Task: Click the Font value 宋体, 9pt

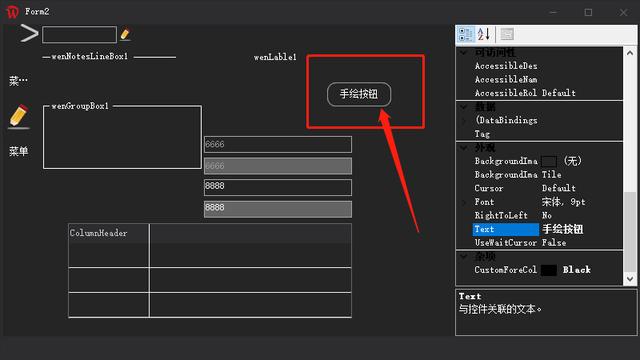Action: tap(564, 202)
